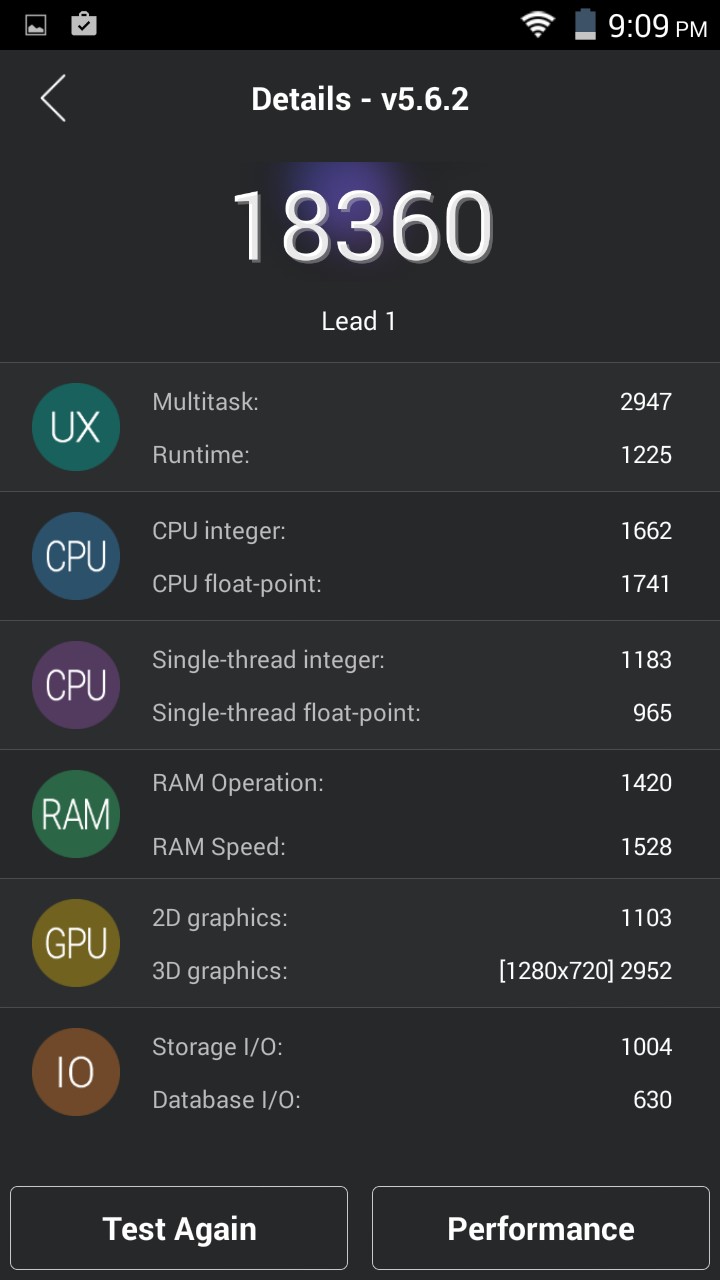Tap the RAM Speed result row
The height and width of the screenshot is (1280, 720).
click(411, 847)
